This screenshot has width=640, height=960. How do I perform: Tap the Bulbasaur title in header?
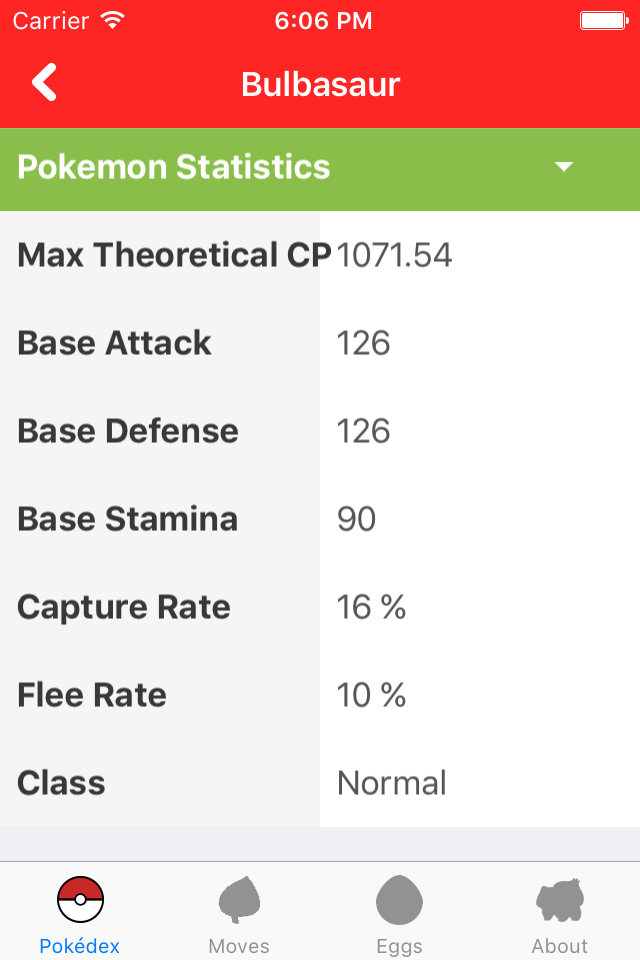click(320, 84)
